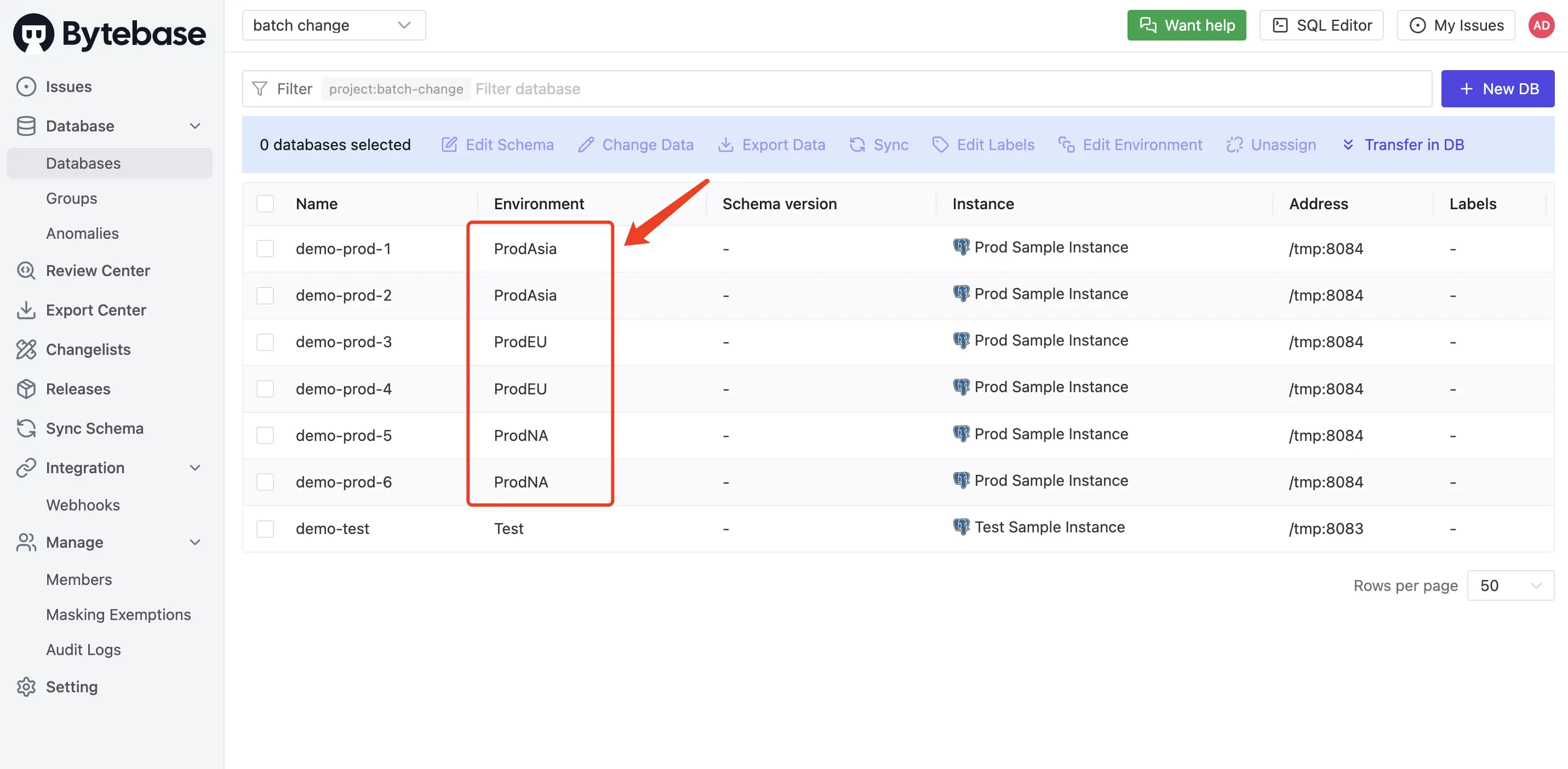Open Changelists via its sidebar icon
Screen dimensions: 1568x769
(x=26, y=349)
